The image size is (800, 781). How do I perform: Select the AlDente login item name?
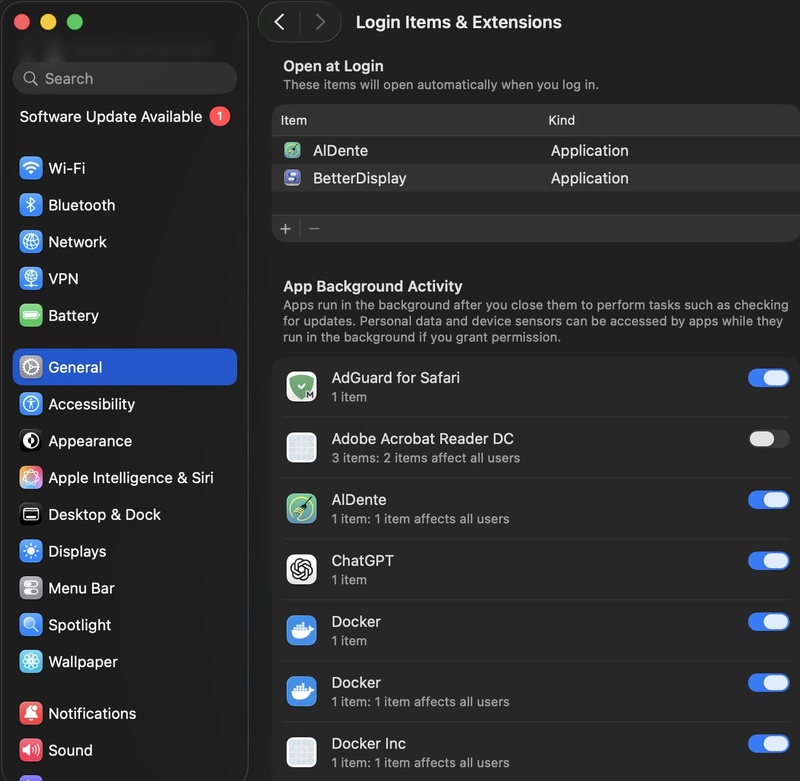pos(340,150)
